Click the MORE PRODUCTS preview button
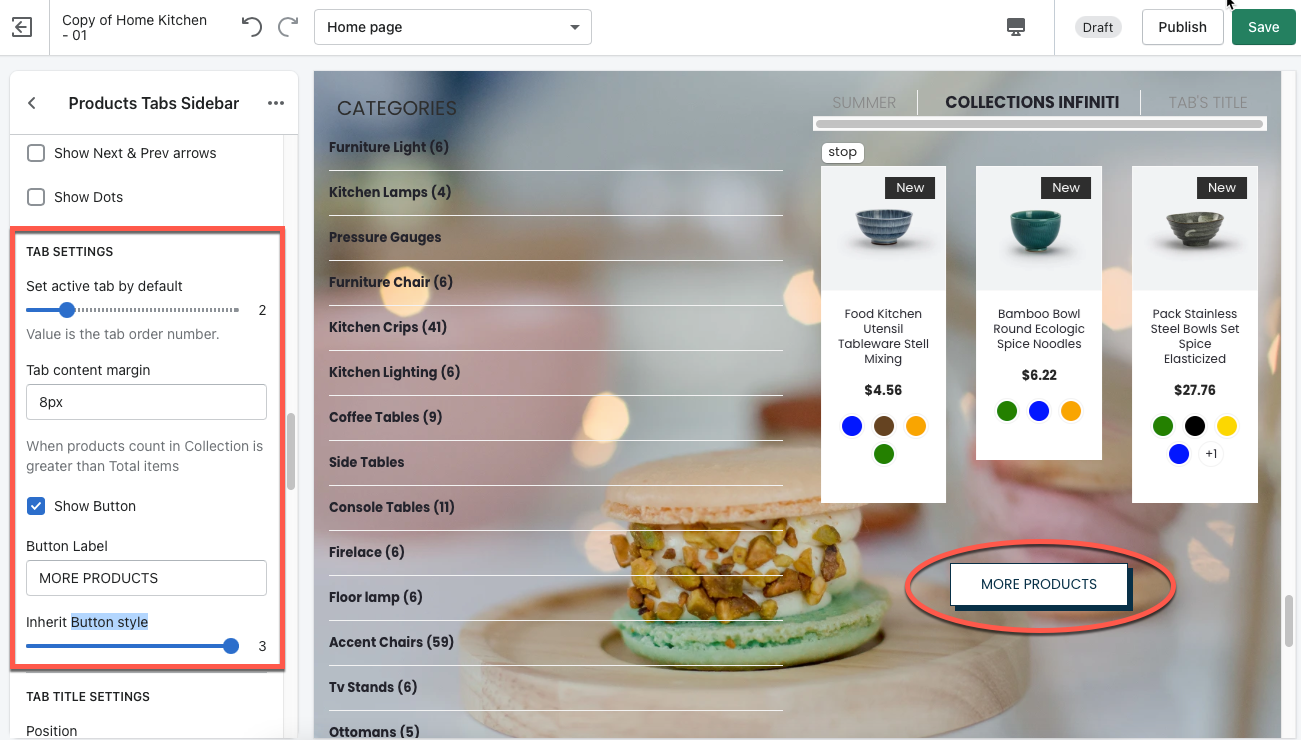 coord(1039,584)
